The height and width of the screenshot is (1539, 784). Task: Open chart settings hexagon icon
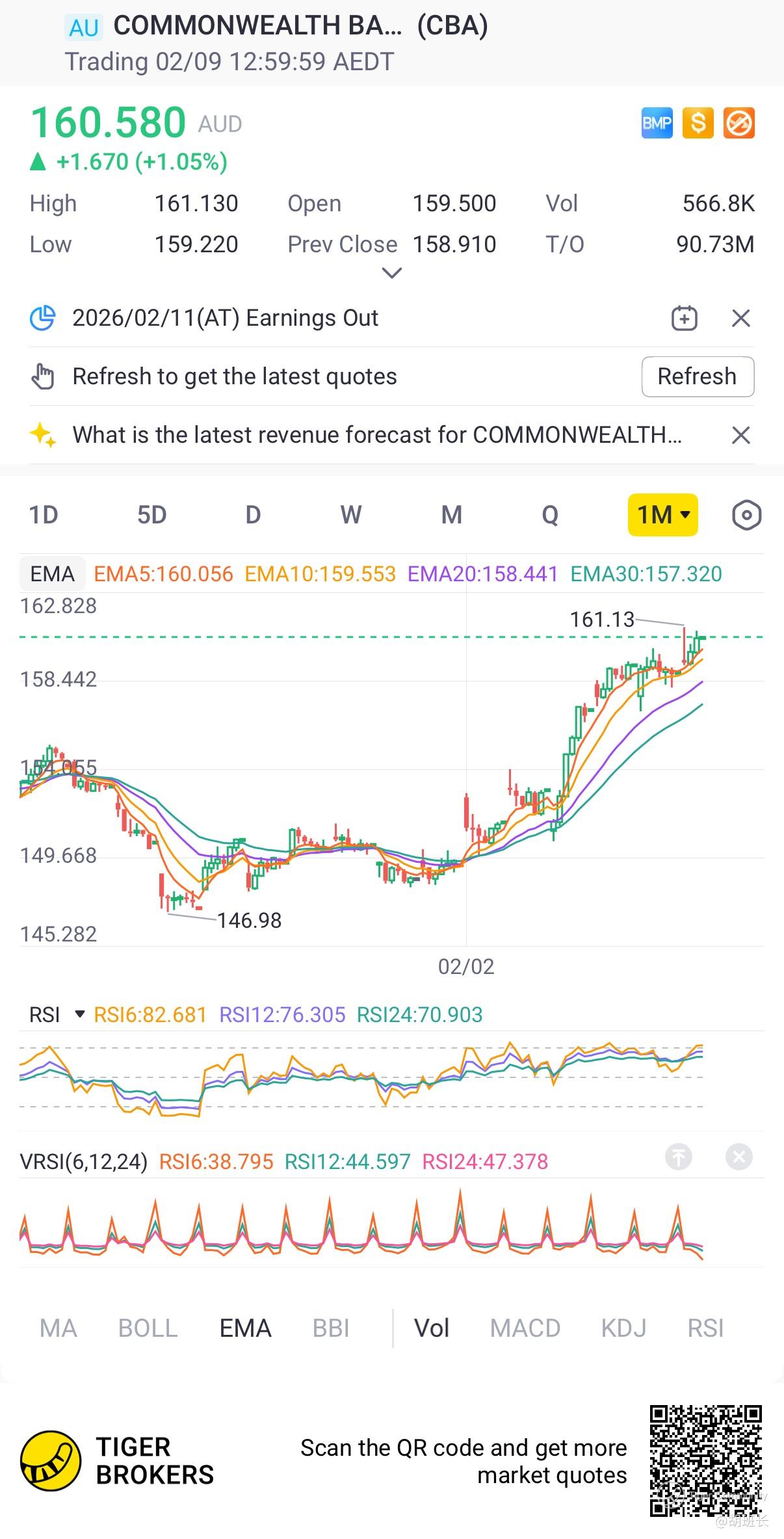coord(746,515)
